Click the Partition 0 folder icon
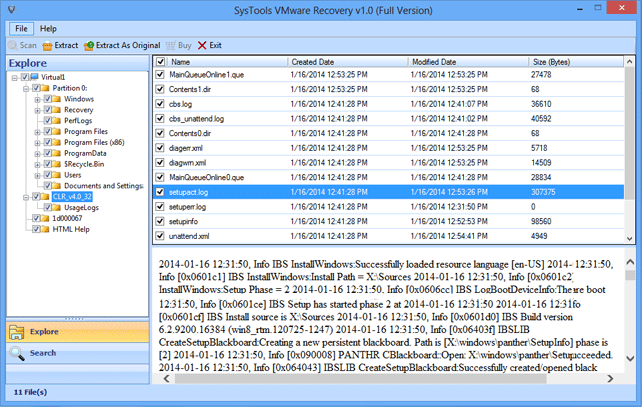 45,88
